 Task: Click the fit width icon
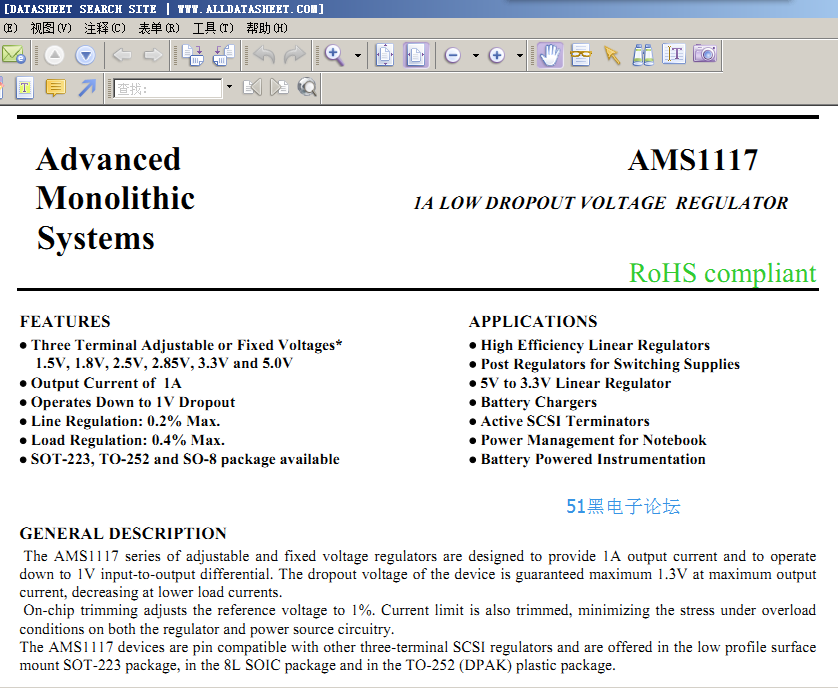click(x=416, y=55)
